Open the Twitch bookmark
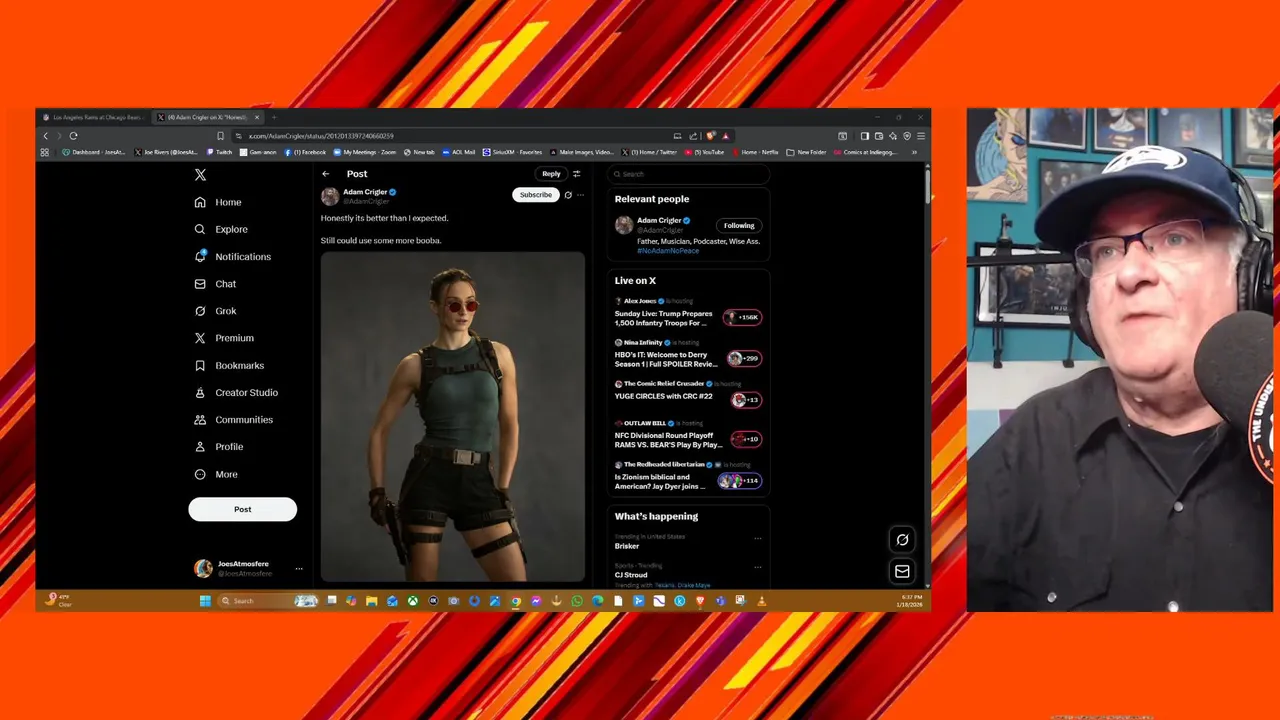This screenshot has height=720, width=1280. (219, 152)
